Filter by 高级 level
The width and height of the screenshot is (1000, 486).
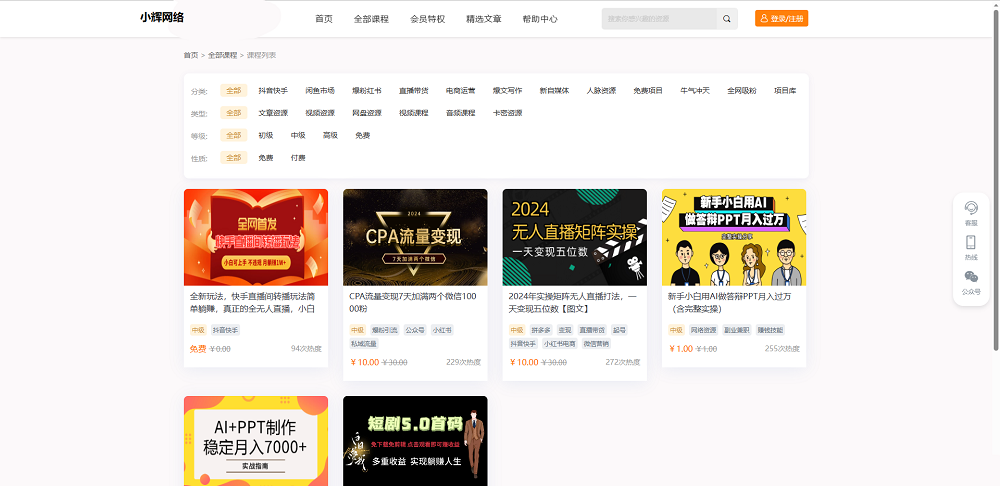click(330, 135)
